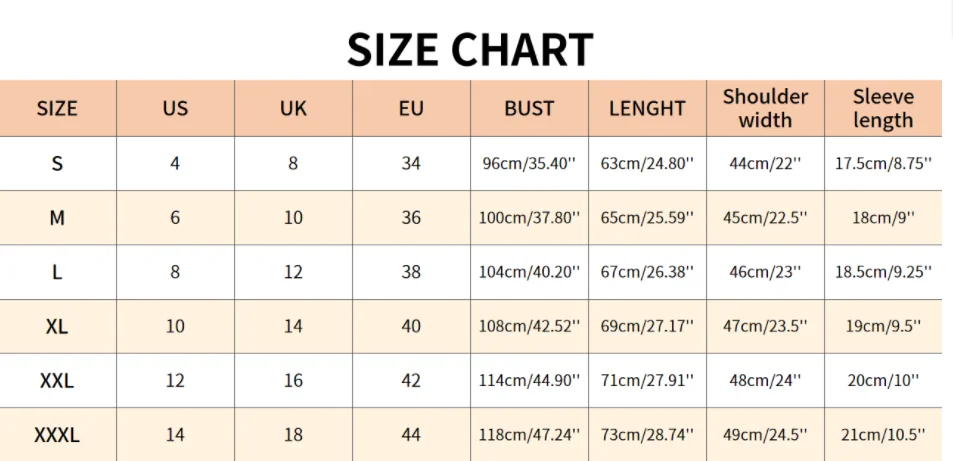The width and height of the screenshot is (953, 461).
Task: Click shoulder width 45cm/22.5'' cell
Action: pos(765,218)
